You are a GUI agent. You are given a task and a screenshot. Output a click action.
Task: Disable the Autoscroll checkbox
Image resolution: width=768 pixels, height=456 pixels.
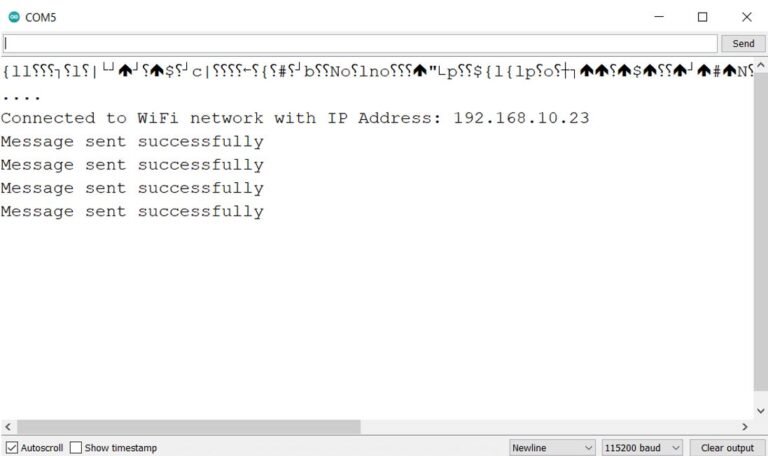tap(12, 448)
